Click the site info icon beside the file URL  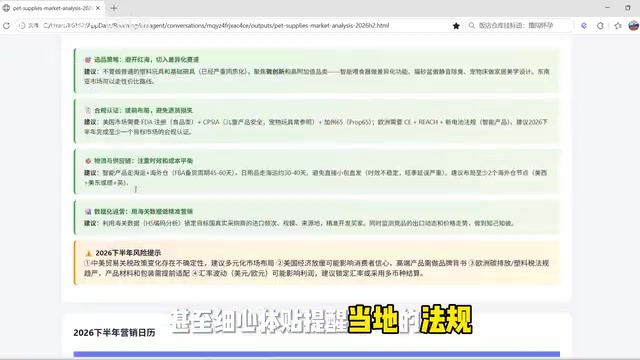(x=22, y=25)
